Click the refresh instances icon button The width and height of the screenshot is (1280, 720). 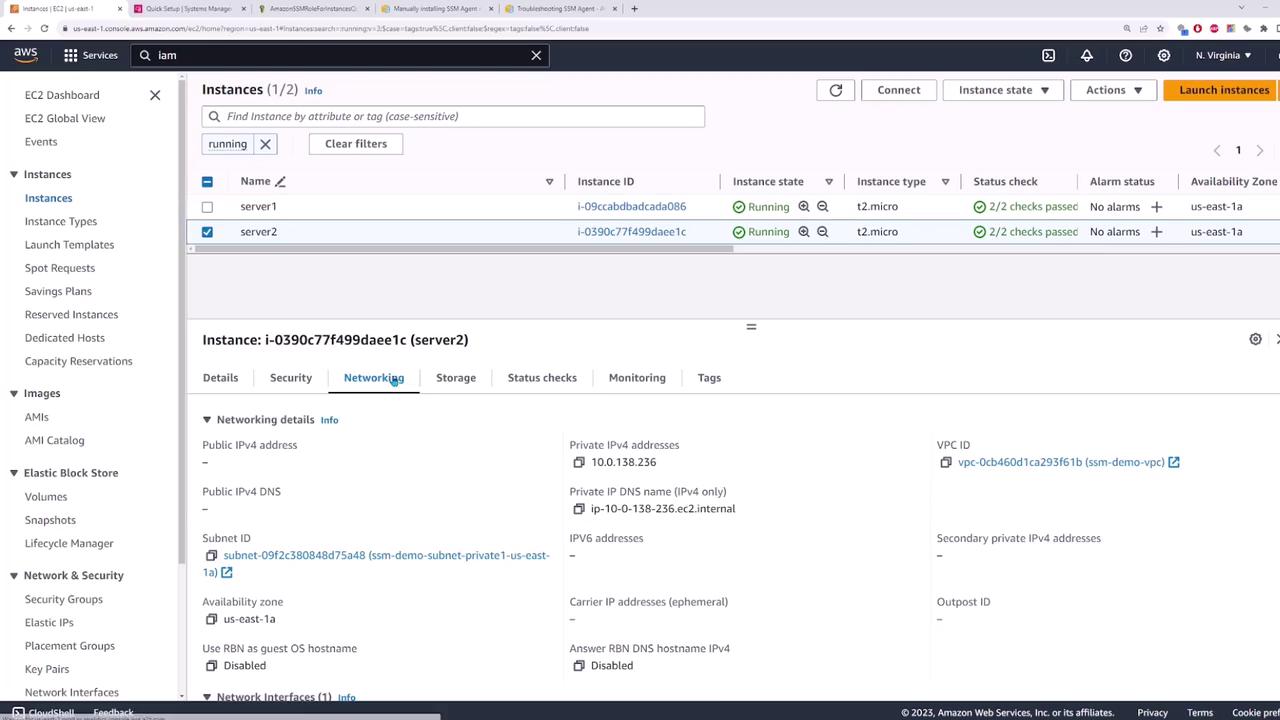pyautogui.click(x=835, y=90)
